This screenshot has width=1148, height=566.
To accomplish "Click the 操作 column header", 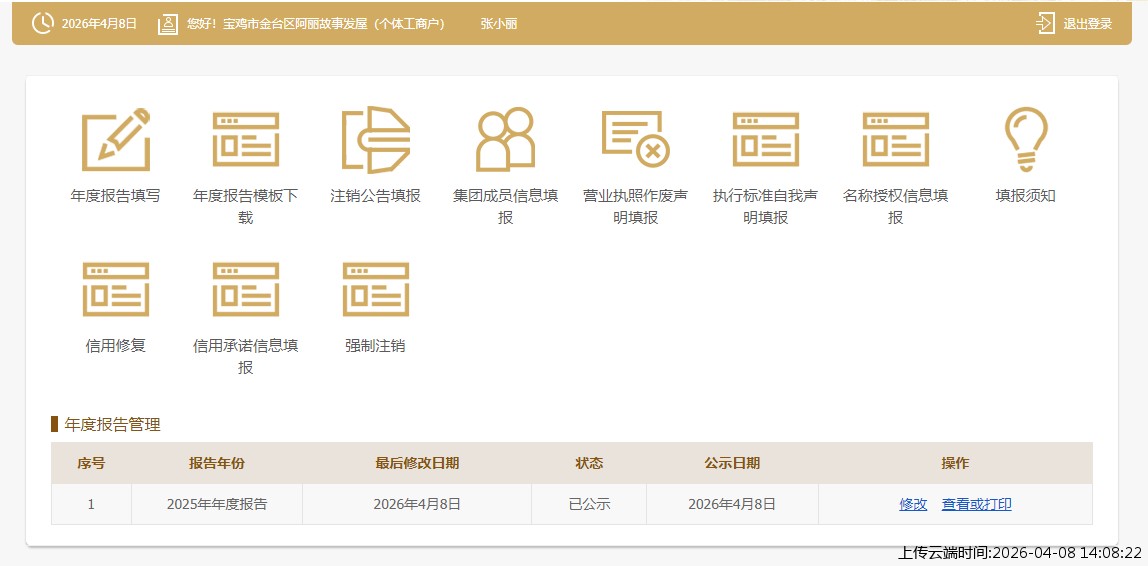I will (x=955, y=463).
